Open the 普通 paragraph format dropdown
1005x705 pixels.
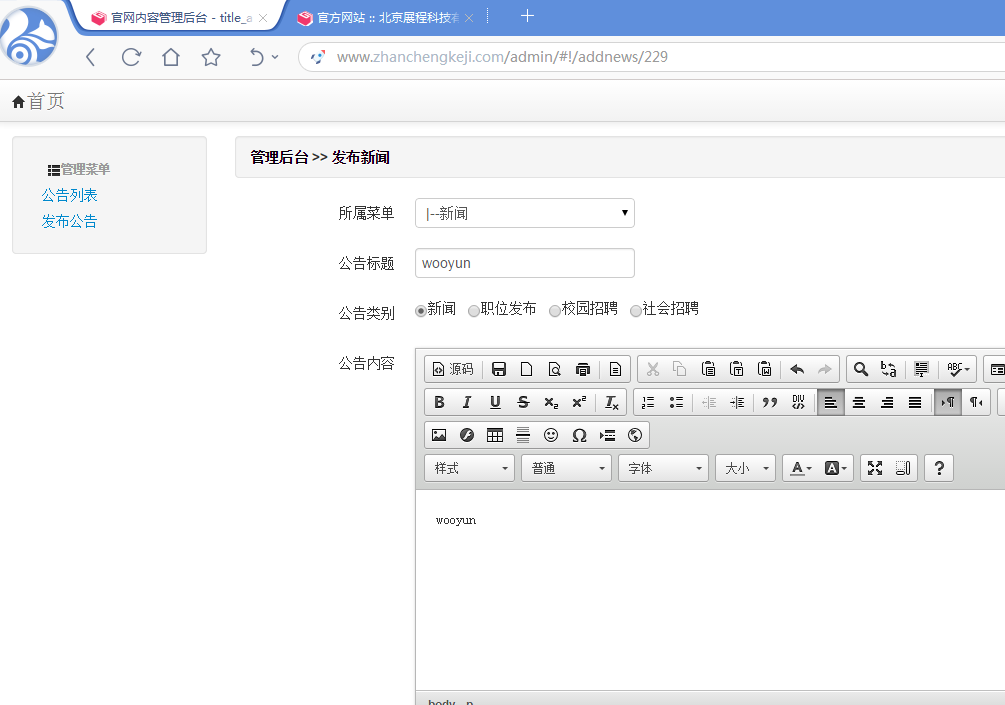(x=567, y=469)
